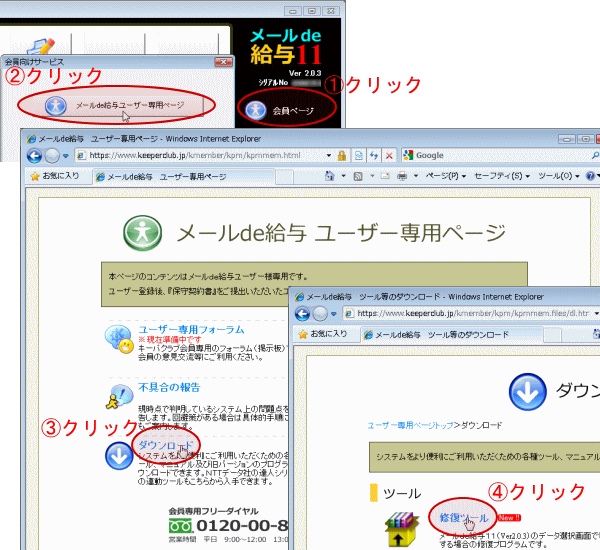The image size is (600, 550).
Task: Click the 会員専用フリーダイヤル label
Action: tap(214, 511)
